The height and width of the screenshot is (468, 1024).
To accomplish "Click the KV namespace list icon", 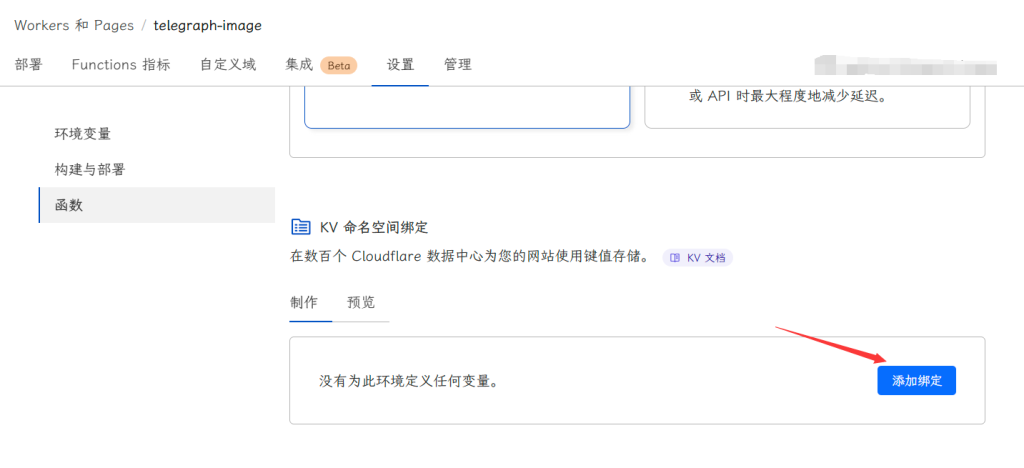I will pyautogui.click(x=300, y=227).
